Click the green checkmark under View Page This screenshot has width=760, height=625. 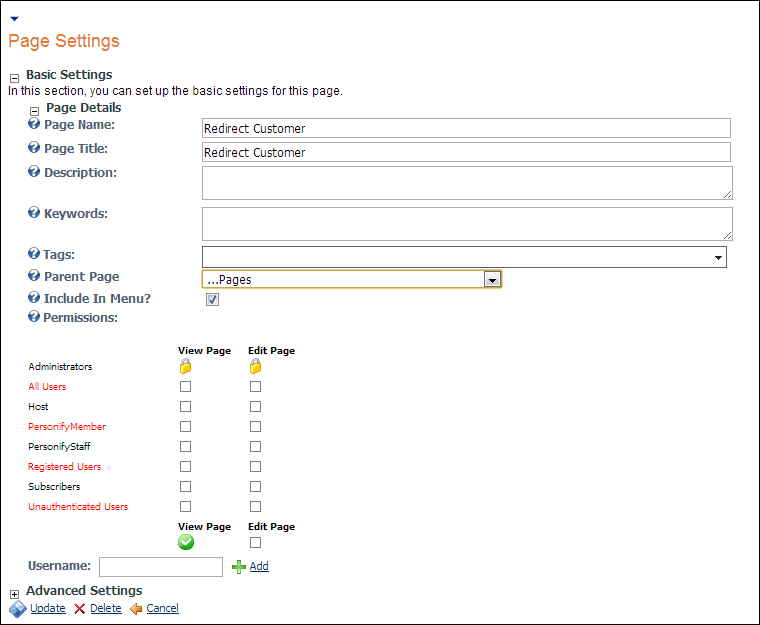point(185,542)
